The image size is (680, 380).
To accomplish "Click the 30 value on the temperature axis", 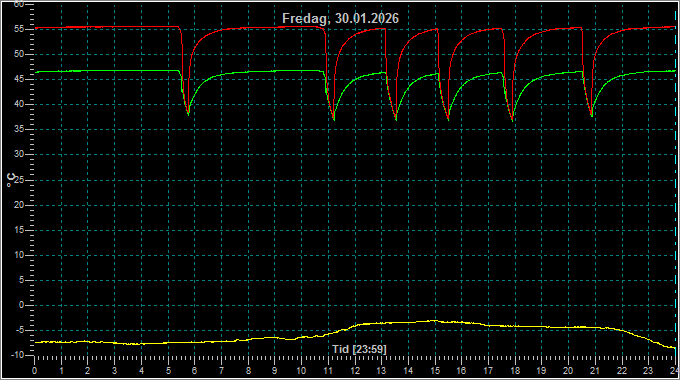I will click(19, 154).
